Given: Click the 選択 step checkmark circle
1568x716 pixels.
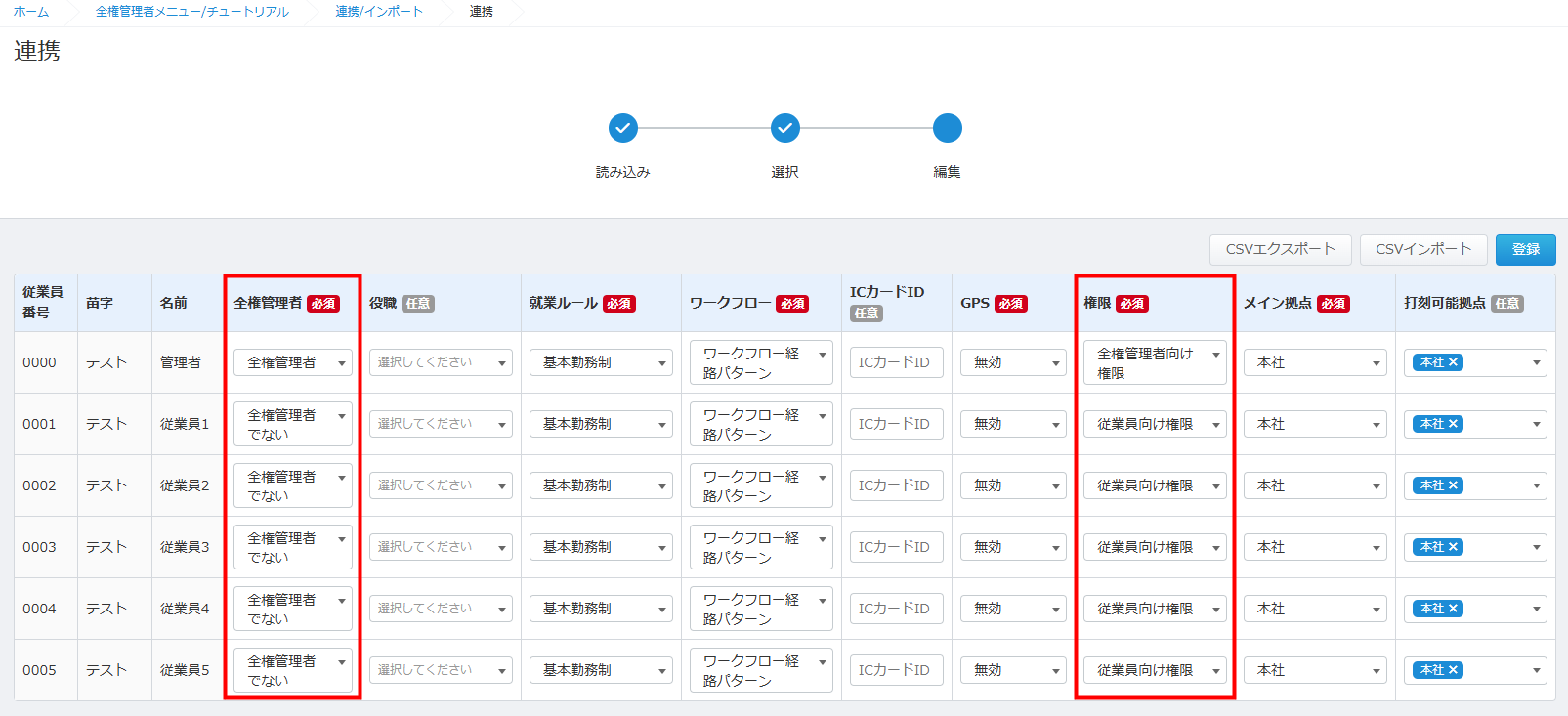Looking at the screenshot, I should pyautogui.click(x=784, y=128).
